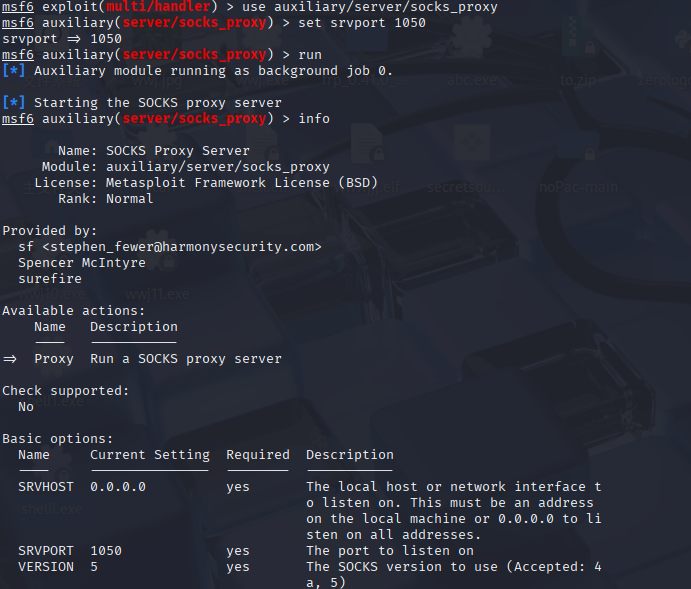691x589 pixels.
Task: Click the 'Current Setting' column header
Action: 150,455
